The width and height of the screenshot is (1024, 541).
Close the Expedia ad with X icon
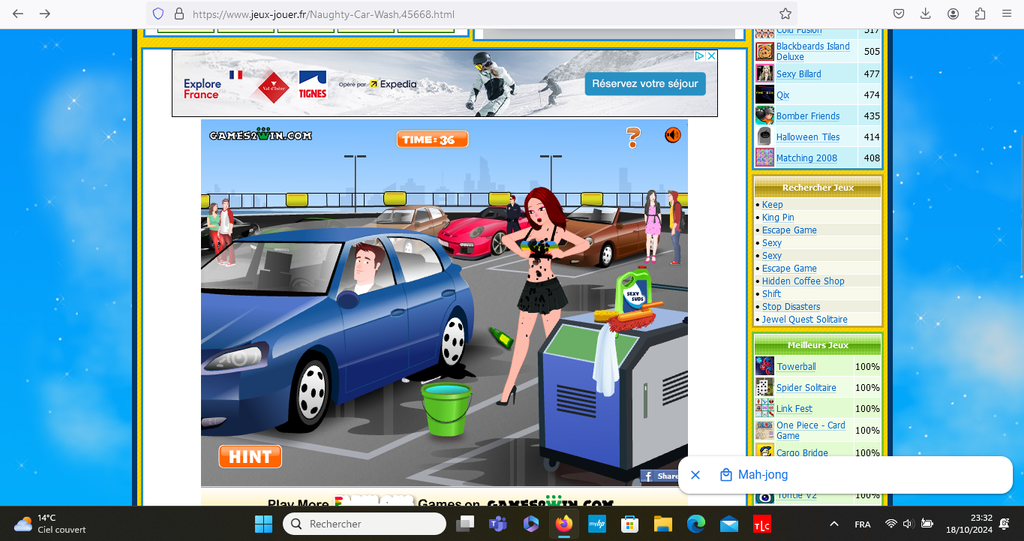712,56
